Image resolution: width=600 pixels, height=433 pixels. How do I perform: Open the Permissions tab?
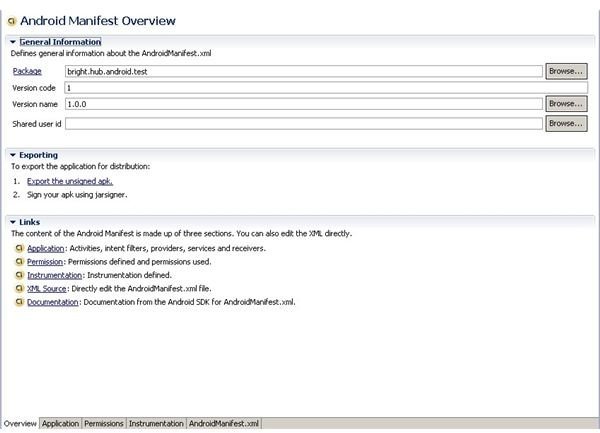pos(104,423)
